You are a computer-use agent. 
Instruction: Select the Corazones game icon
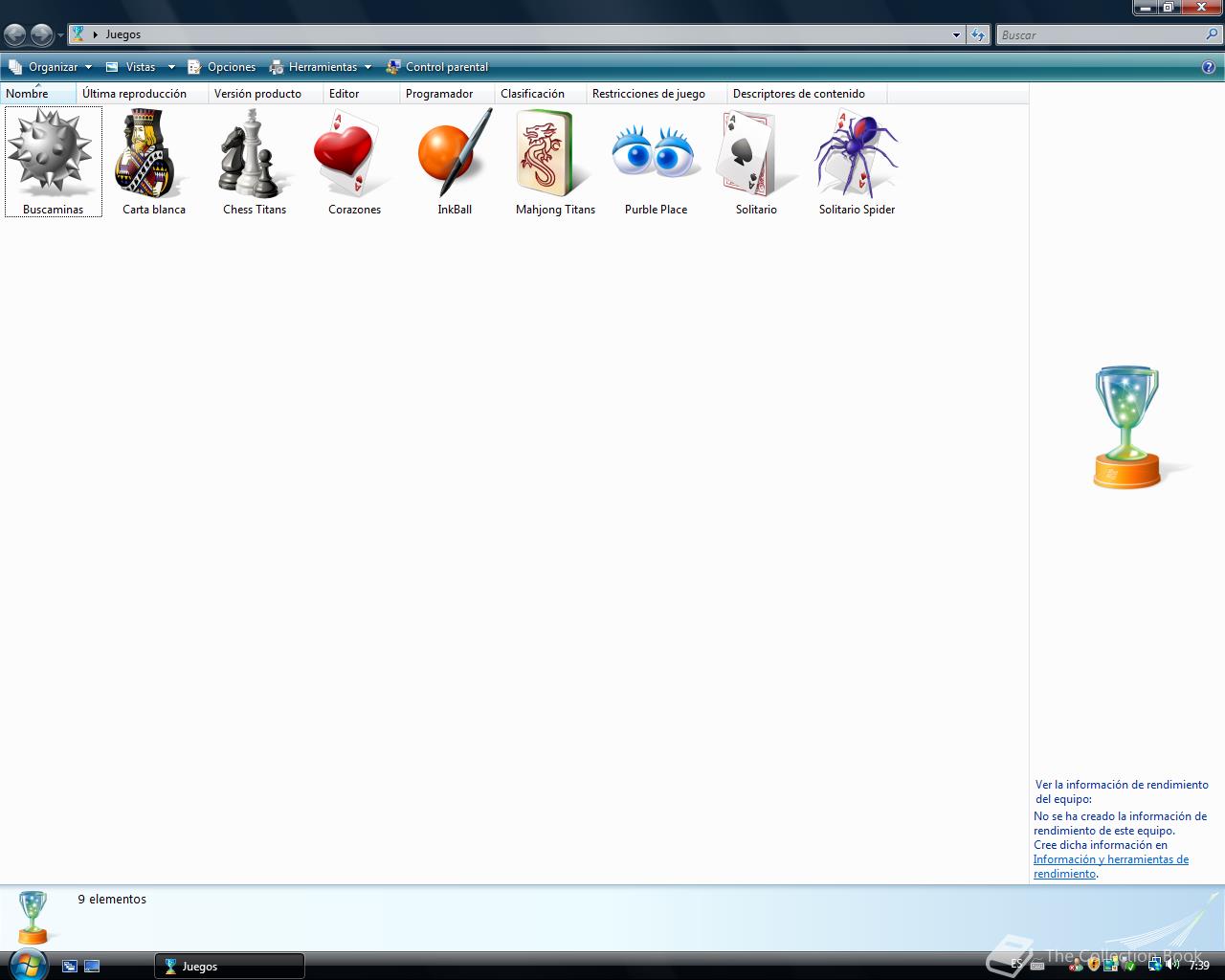point(354,162)
